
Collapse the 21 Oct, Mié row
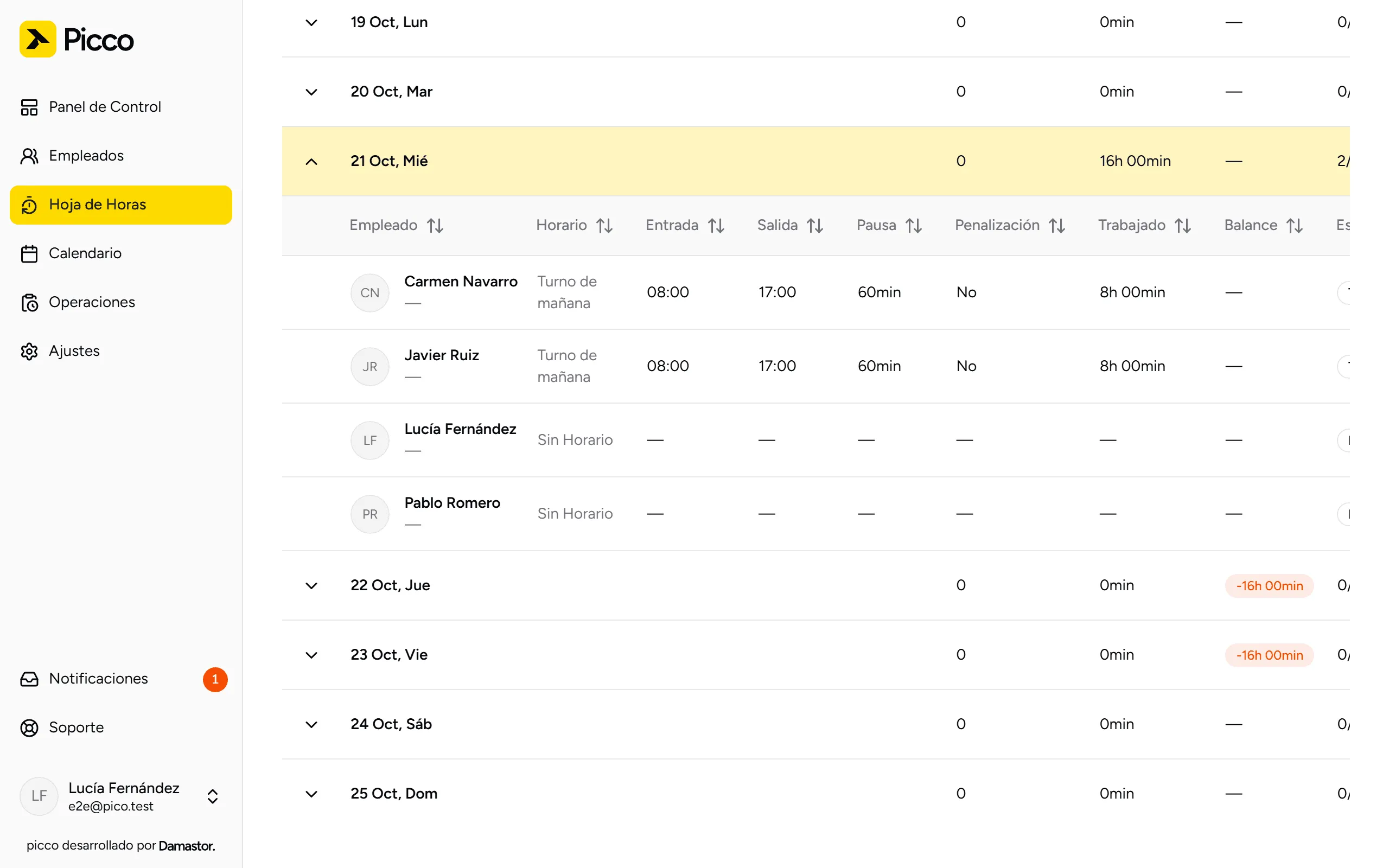pos(311,161)
